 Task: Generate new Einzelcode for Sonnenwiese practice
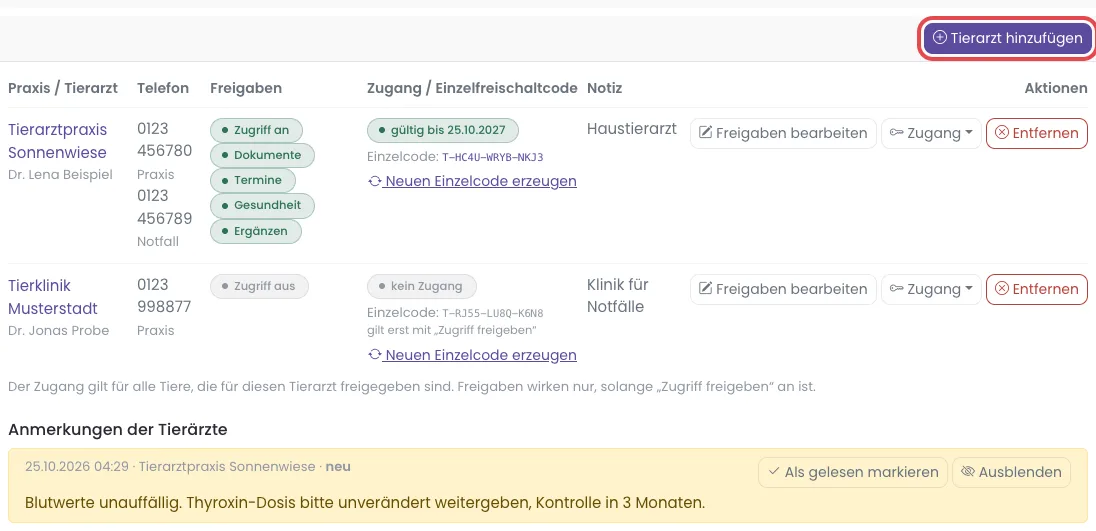pyautogui.click(x=473, y=181)
